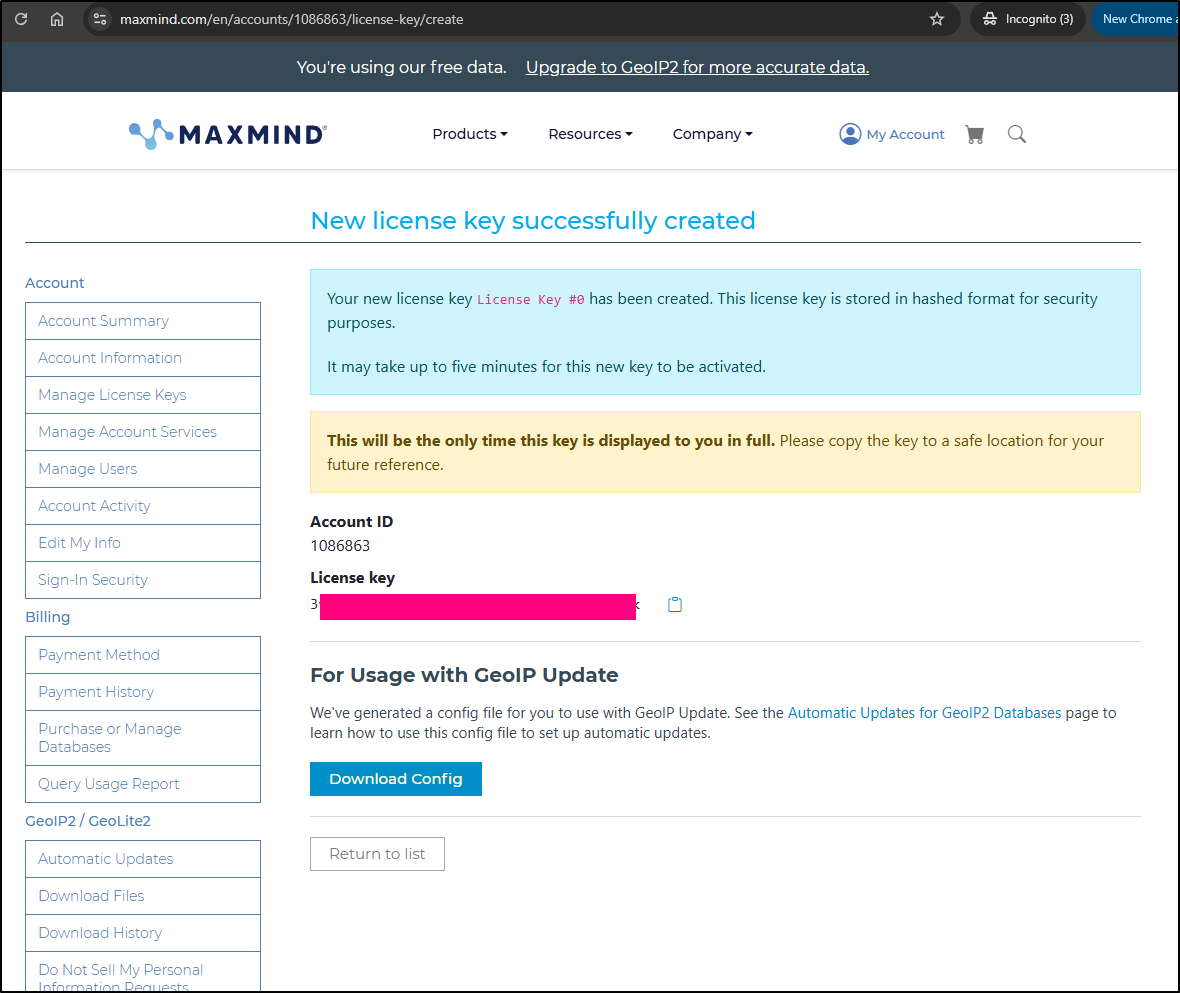
Task: Expand the Resources dropdown menu
Action: tap(590, 134)
